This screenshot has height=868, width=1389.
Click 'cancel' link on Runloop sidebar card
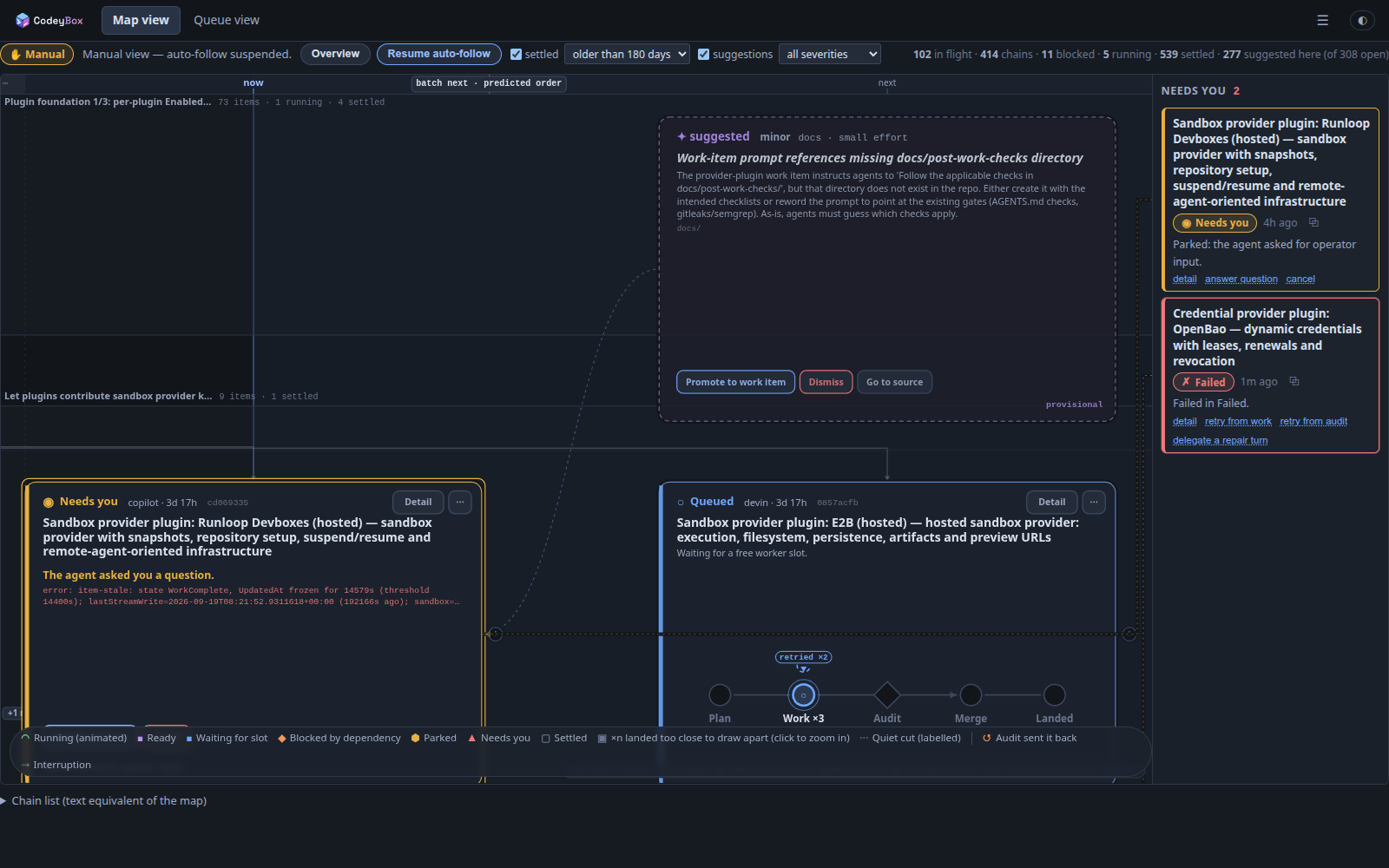pyautogui.click(x=1300, y=279)
